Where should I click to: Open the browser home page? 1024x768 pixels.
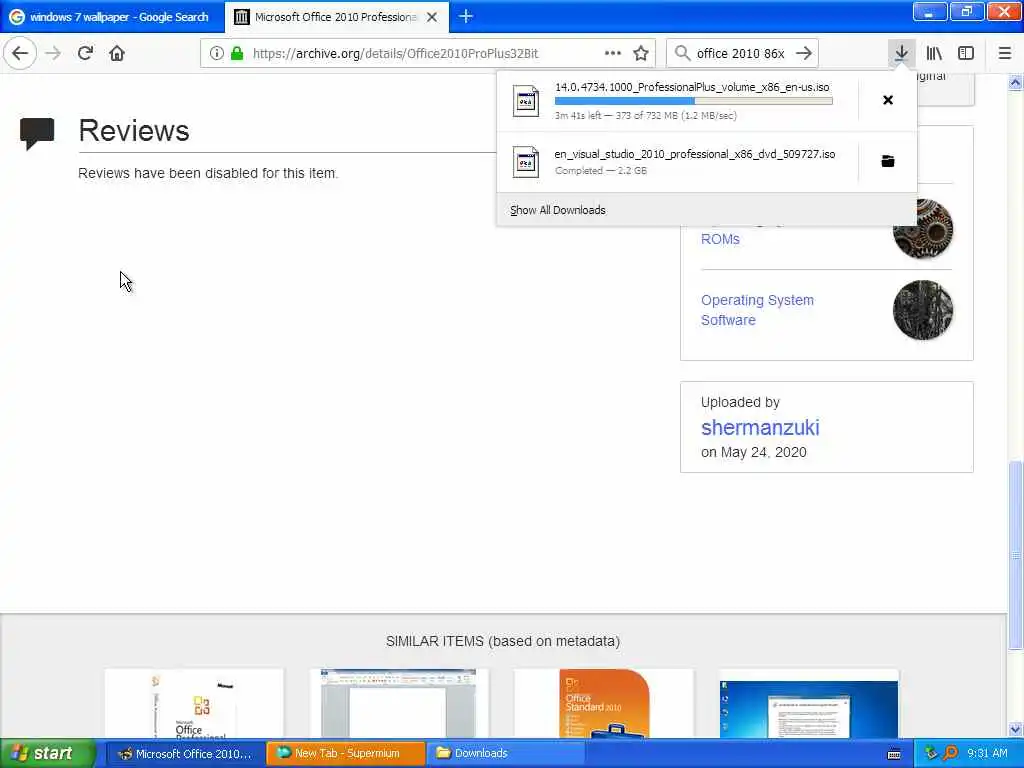click(117, 54)
